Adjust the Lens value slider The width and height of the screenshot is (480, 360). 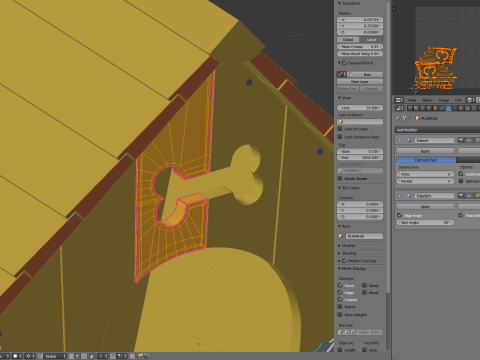360,108
